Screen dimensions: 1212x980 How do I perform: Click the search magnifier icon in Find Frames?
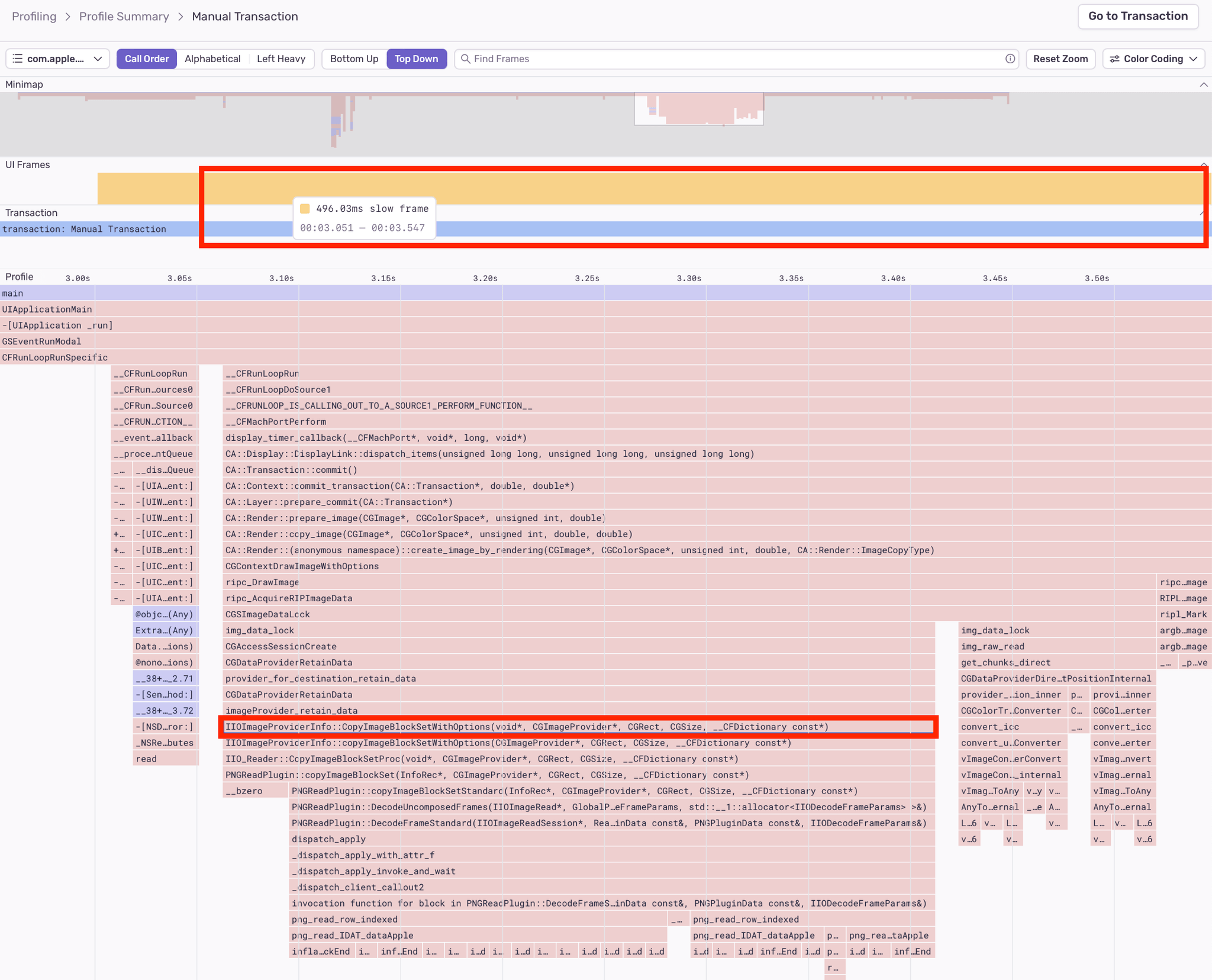pyautogui.click(x=467, y=59)
